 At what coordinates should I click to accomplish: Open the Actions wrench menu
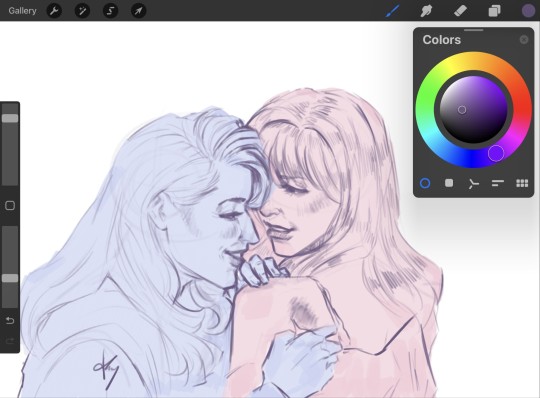pyautogui.click(x=54, y=11)
